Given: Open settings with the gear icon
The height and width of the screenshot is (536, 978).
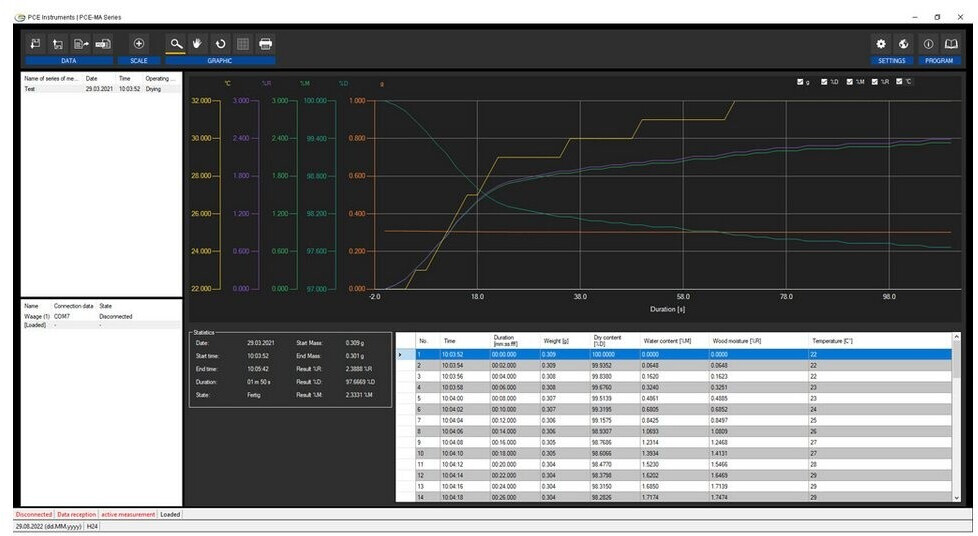Looking at the screenshot, I should pyautogui.click(x=881, y=44).
